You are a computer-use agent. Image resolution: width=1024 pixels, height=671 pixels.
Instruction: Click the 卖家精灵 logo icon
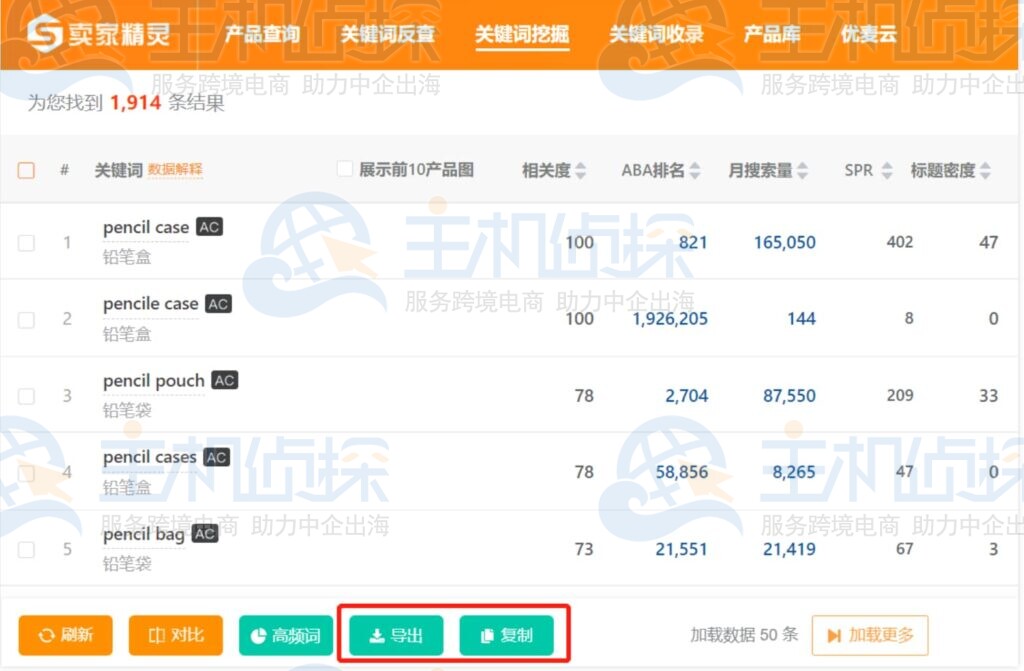tap(44, 35)
